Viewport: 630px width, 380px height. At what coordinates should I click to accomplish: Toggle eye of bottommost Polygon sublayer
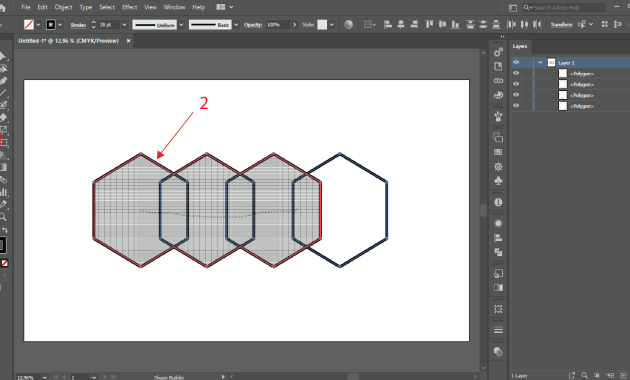tap(516, 106)
